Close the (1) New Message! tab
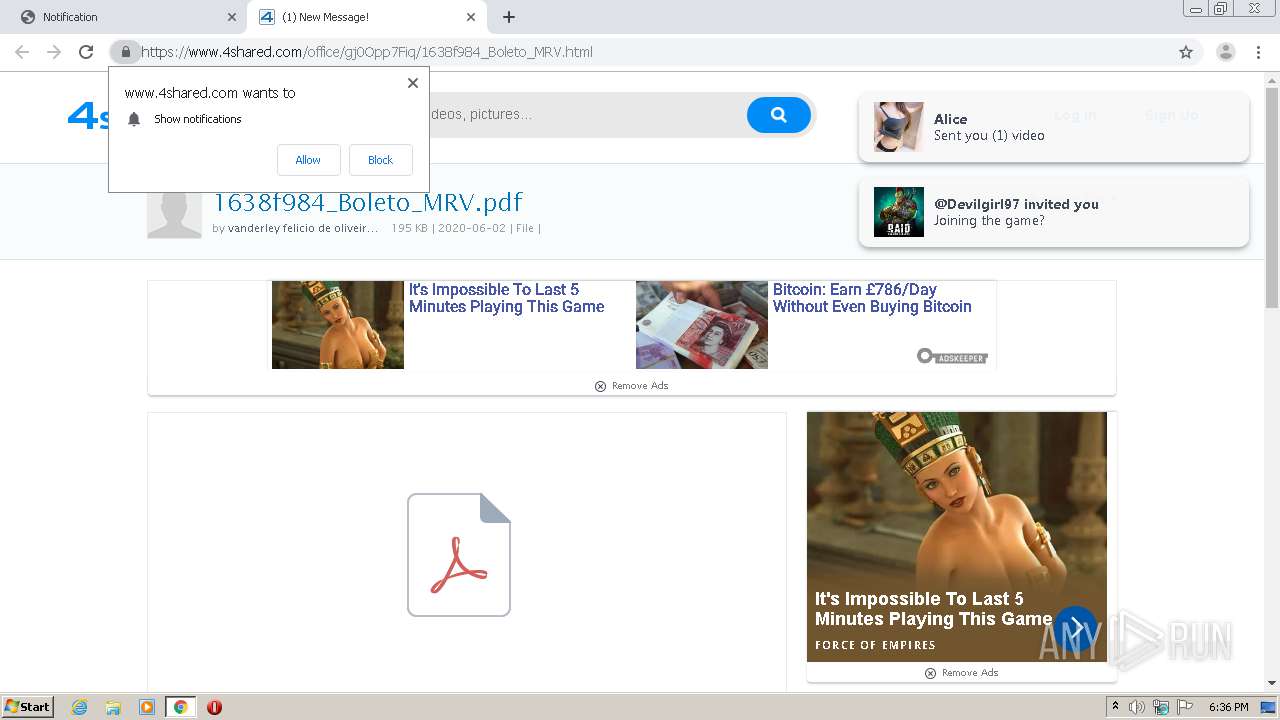 coord(471,17)
